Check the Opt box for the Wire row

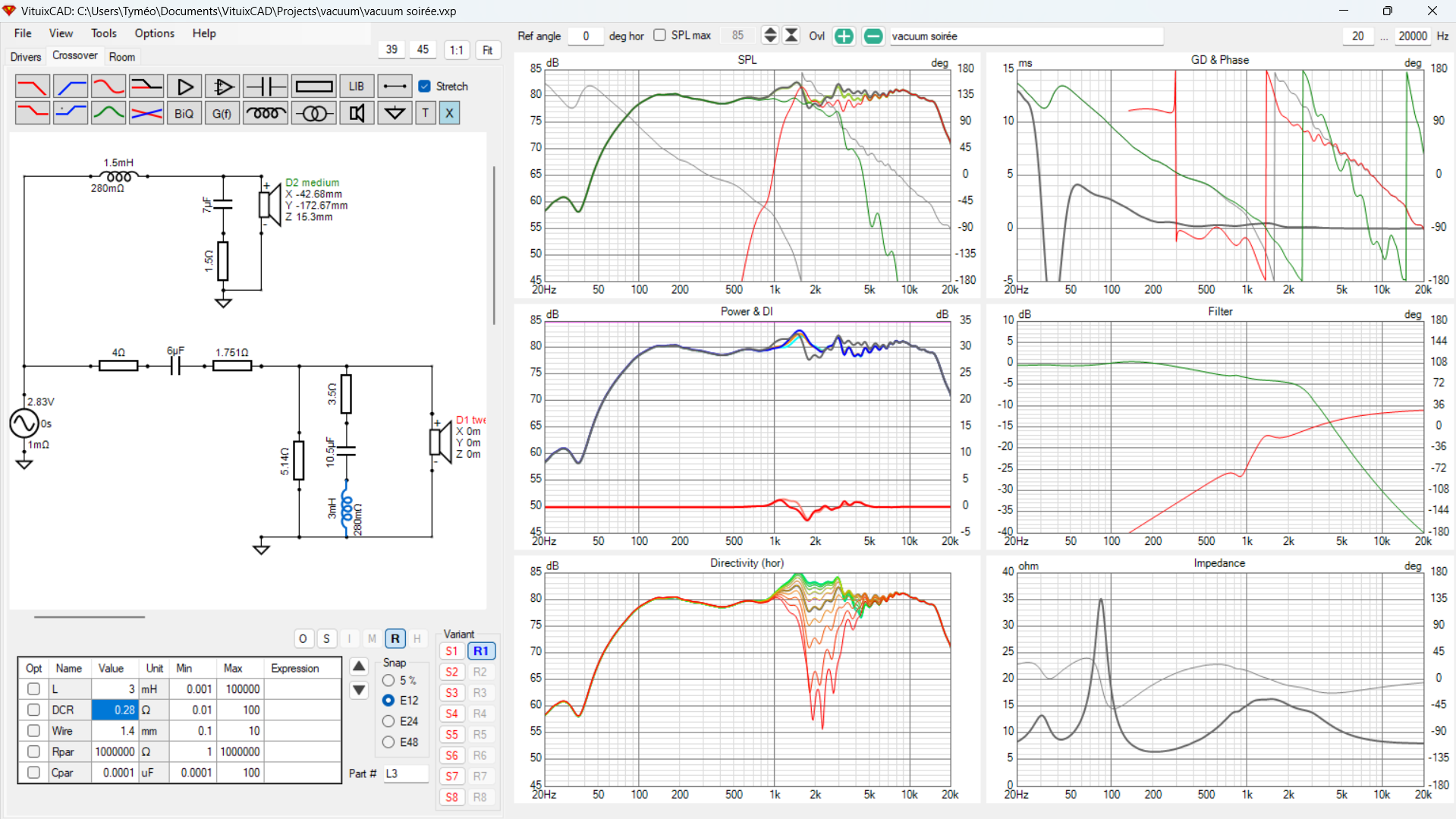tap(33, 731)
